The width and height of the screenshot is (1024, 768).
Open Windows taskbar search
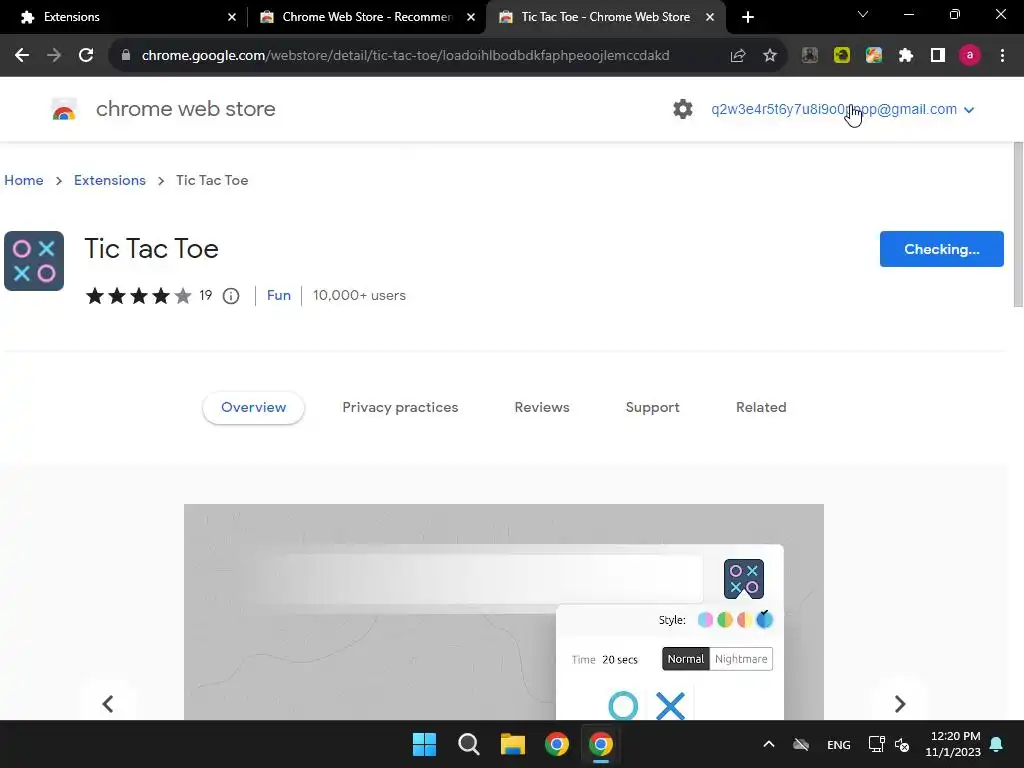[x=468, y=744]
